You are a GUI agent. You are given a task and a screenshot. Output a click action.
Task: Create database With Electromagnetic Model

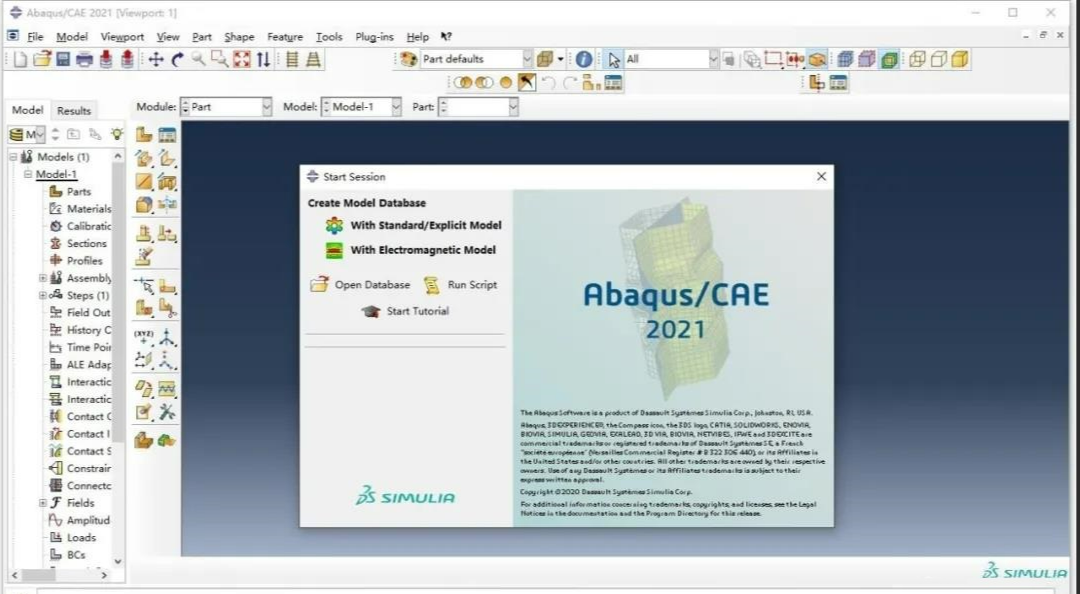[x=411, y=250]
